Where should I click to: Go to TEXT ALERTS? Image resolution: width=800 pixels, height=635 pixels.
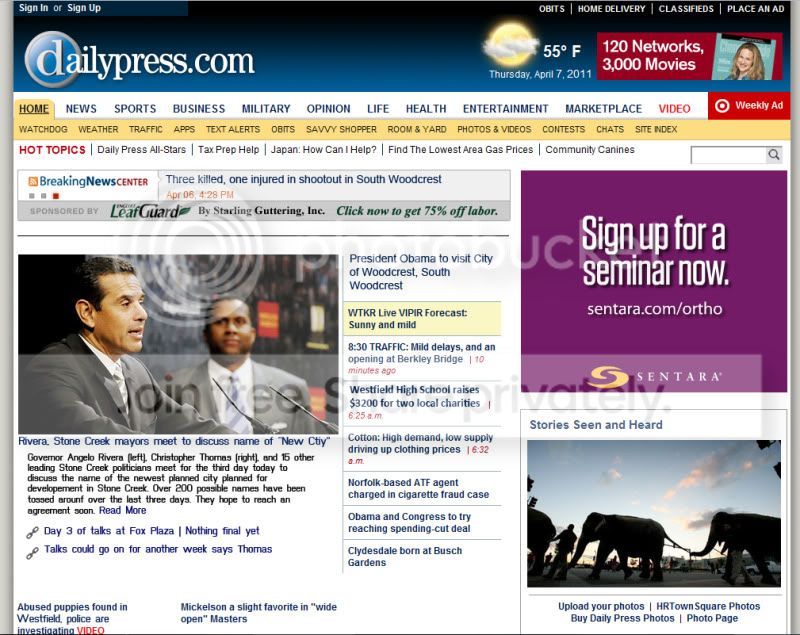[x=233, y=130]
